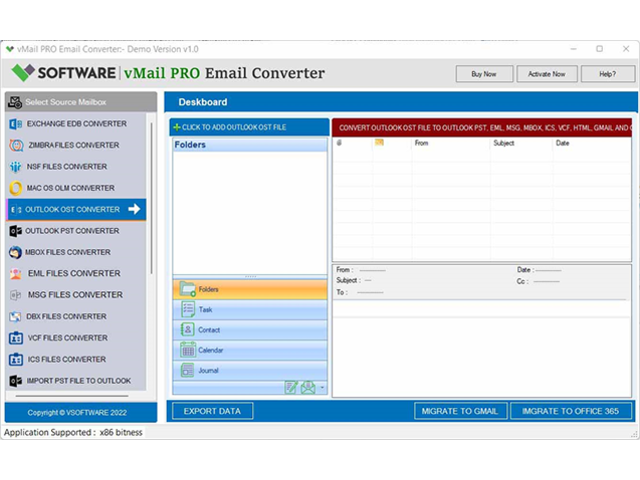Screen dimensions: 640x480
Task: Click the Task list icon
Action: coord(188,309)
